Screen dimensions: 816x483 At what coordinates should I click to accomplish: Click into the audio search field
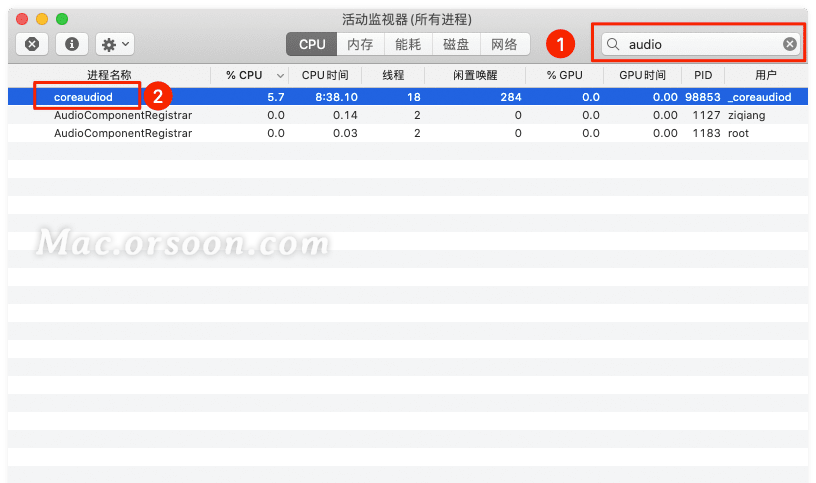click(x=700, y=44)
